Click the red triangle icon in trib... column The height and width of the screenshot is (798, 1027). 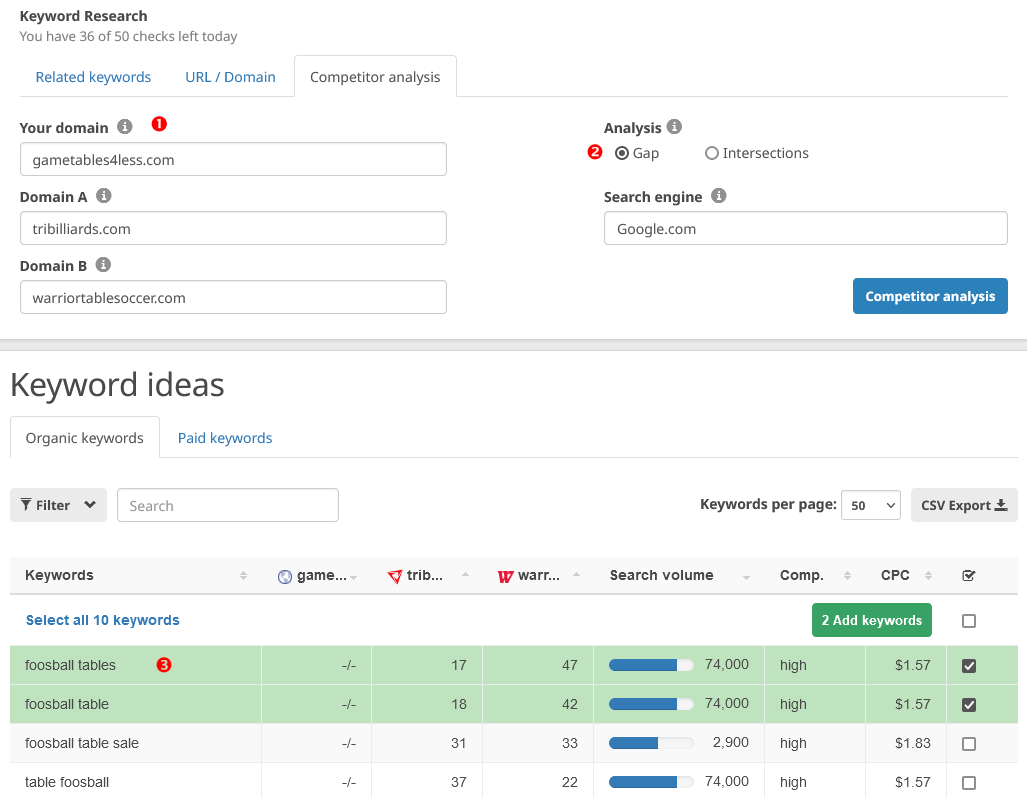[394, 577]
